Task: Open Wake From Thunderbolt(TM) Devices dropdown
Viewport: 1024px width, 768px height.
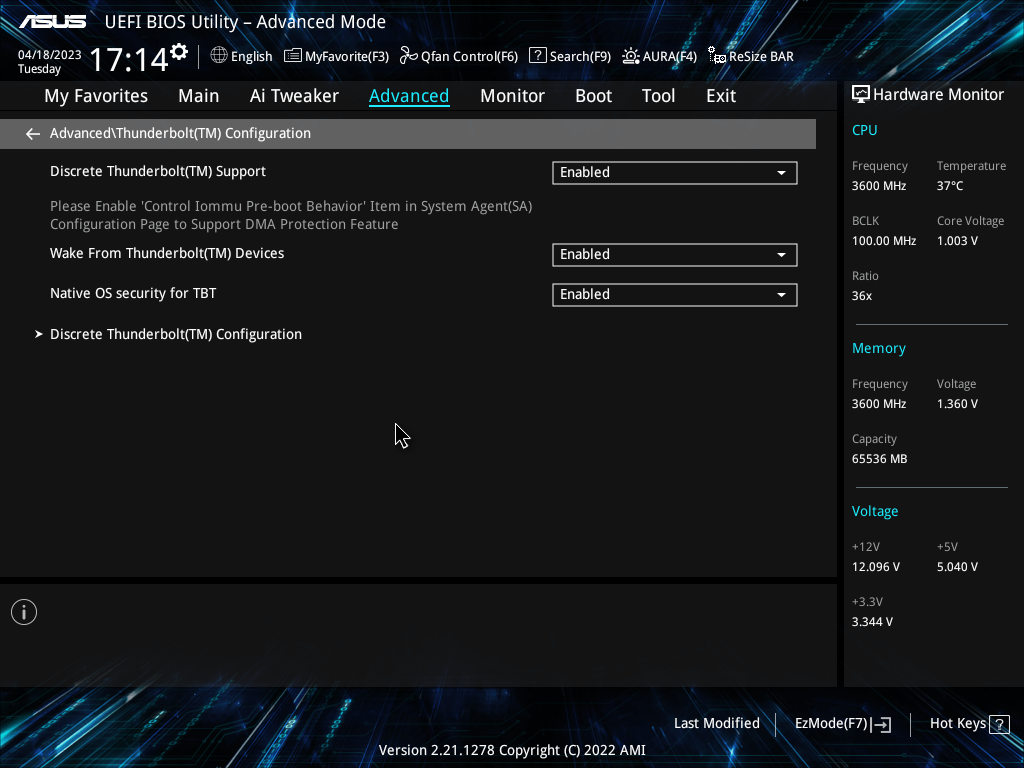Action: [x=675, y=255]
